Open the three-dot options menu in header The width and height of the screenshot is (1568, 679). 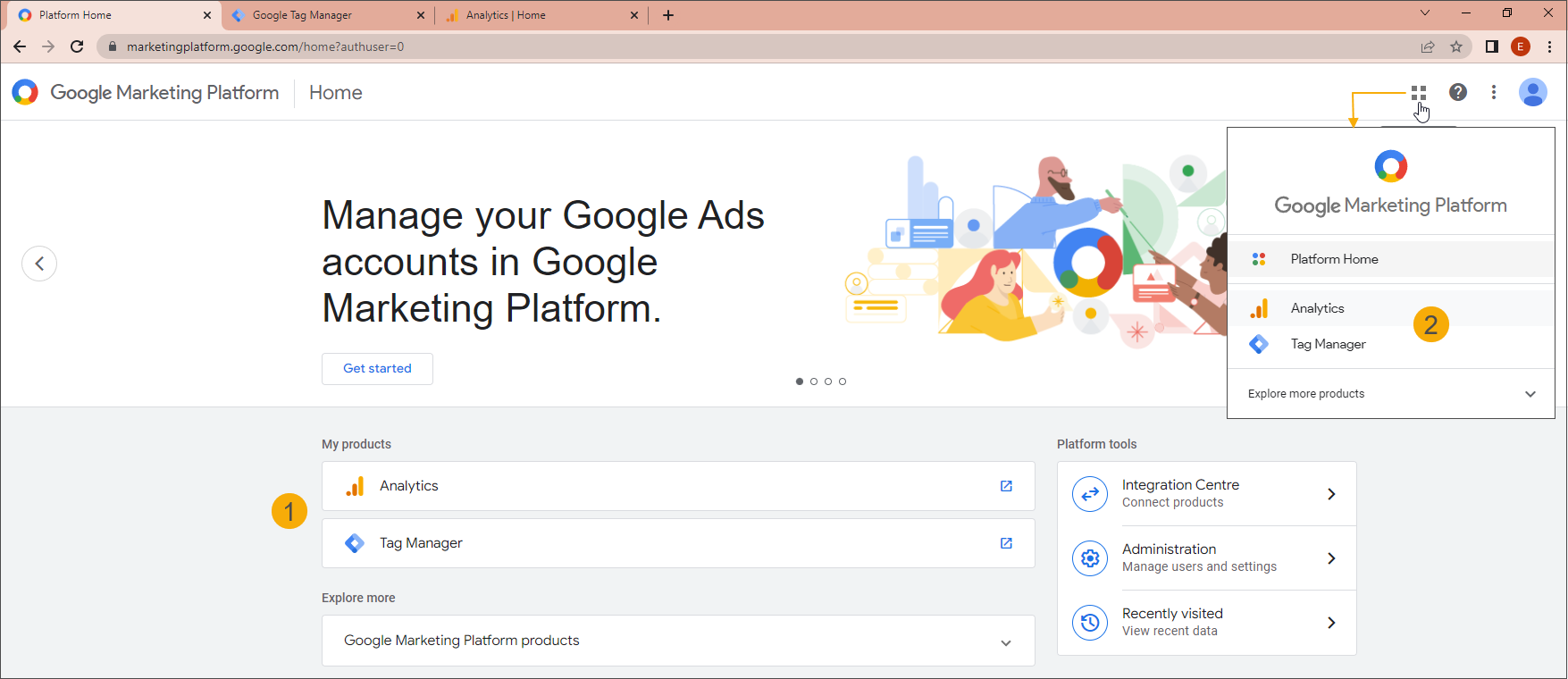click(1493, 92)
